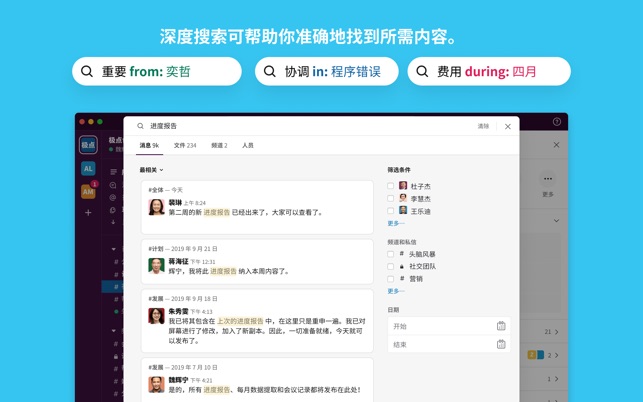
Task: Open the list-lines icon in the sidebar
Action: pos(114,171)
